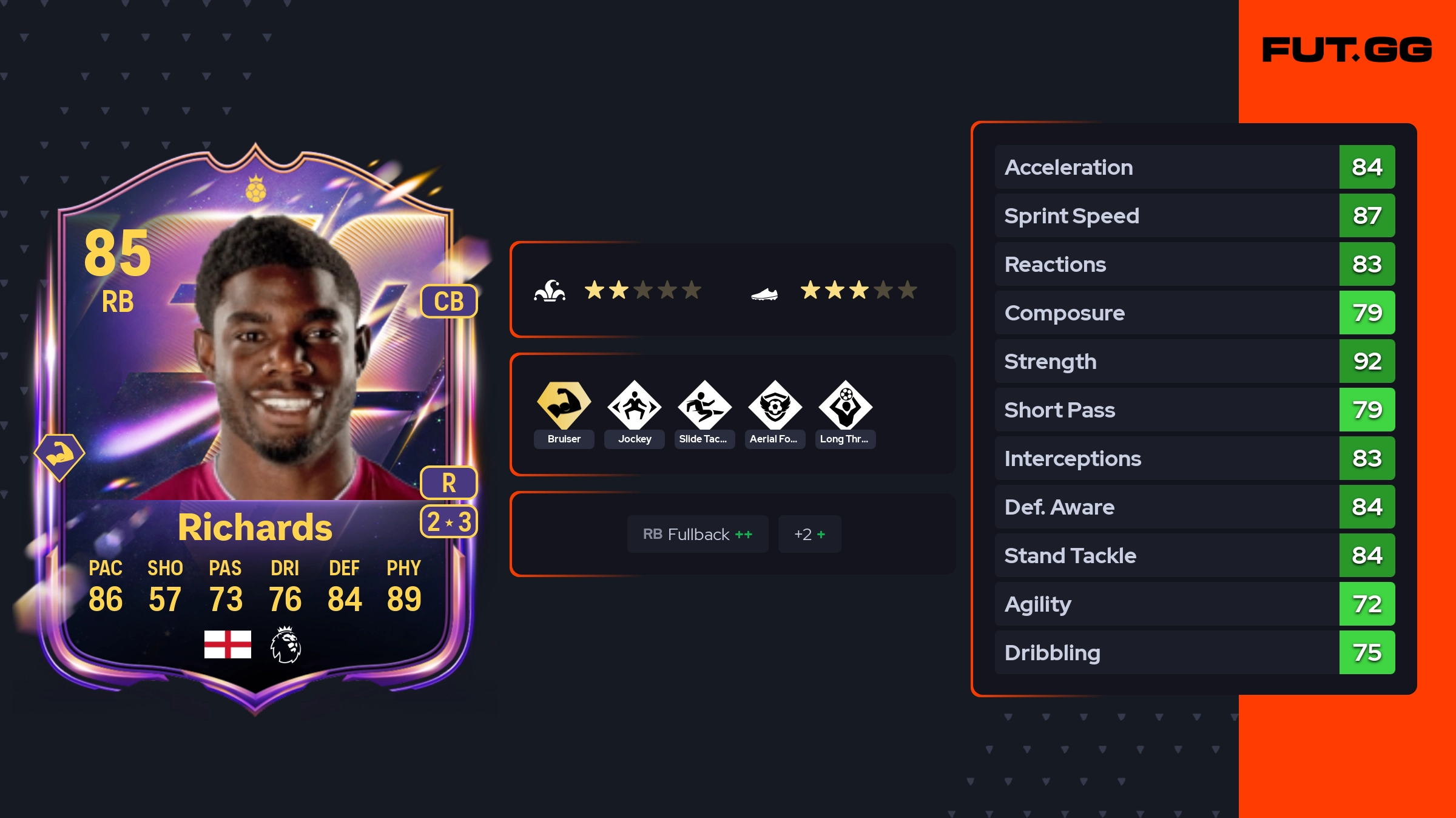
Task: Click the RB Fullback ++ role chip
Action: click(x=698, y=534)
